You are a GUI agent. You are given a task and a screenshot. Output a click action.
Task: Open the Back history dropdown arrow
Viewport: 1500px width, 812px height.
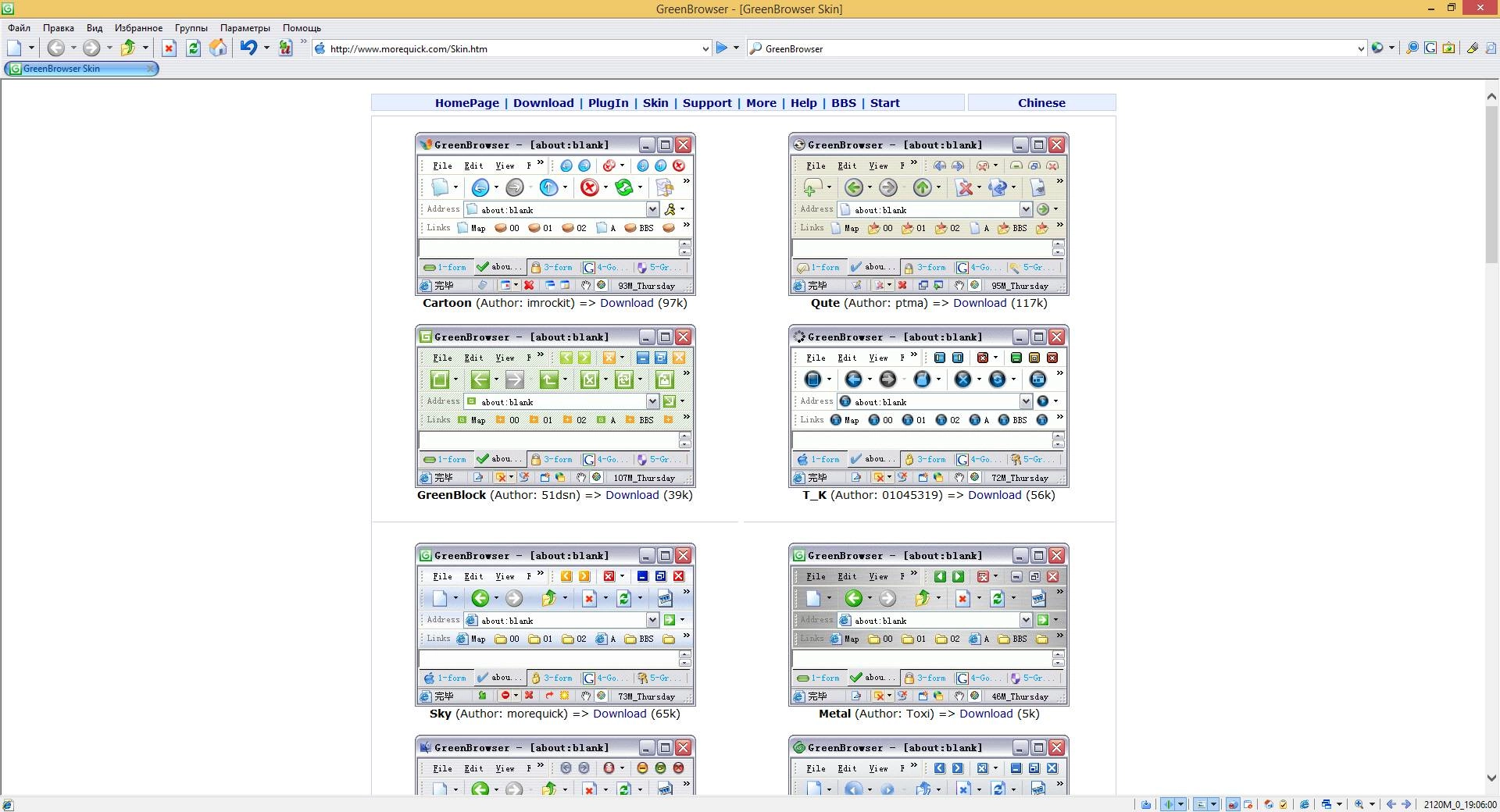point(73,48)
